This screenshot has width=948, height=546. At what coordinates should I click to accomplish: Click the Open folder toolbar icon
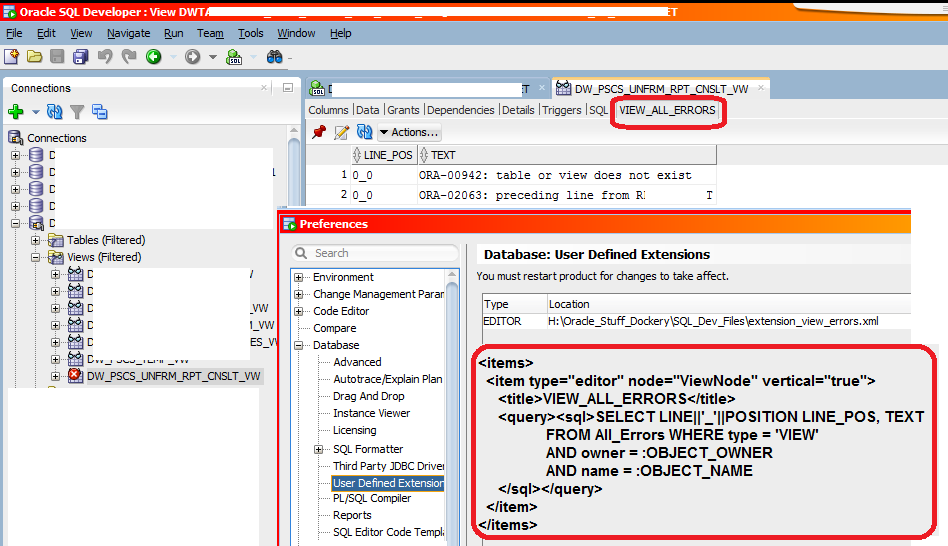[34, 57]
